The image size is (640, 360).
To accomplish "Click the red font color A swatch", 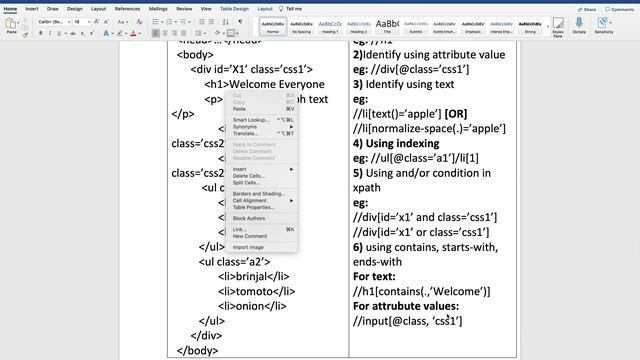I will point(133,33).
